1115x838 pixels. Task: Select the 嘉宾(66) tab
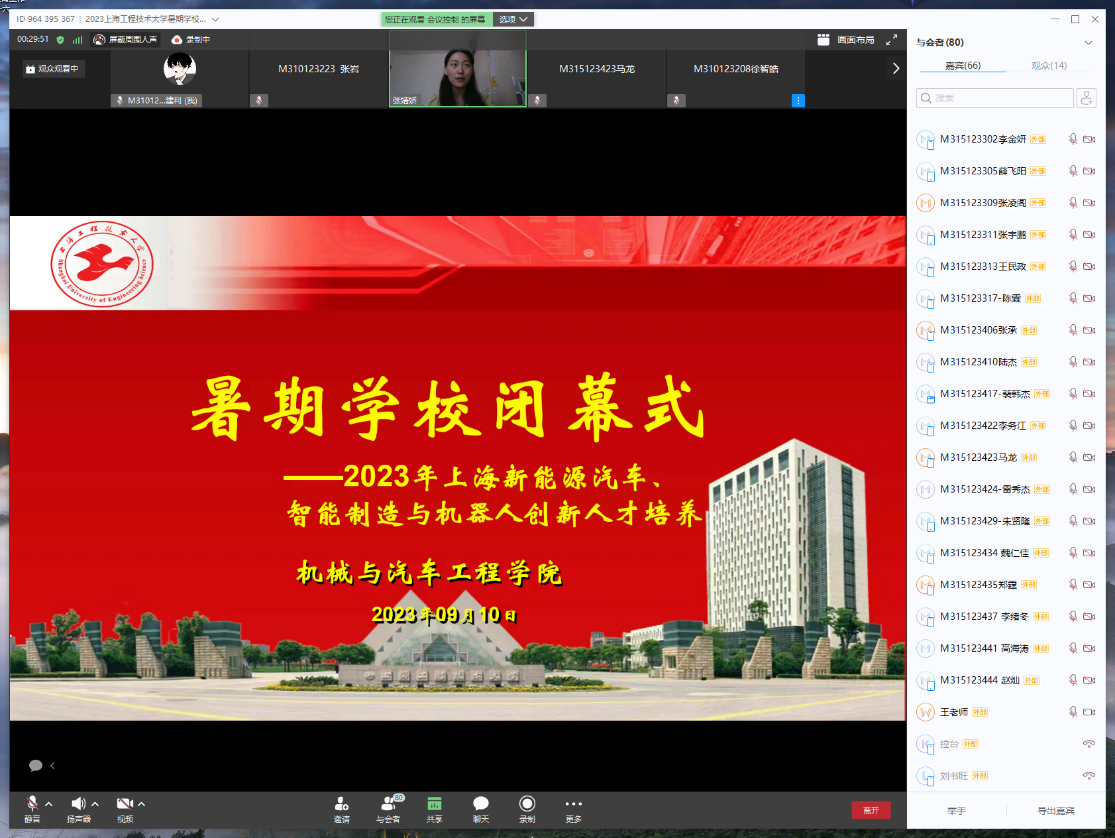click(x=962, y=66)
